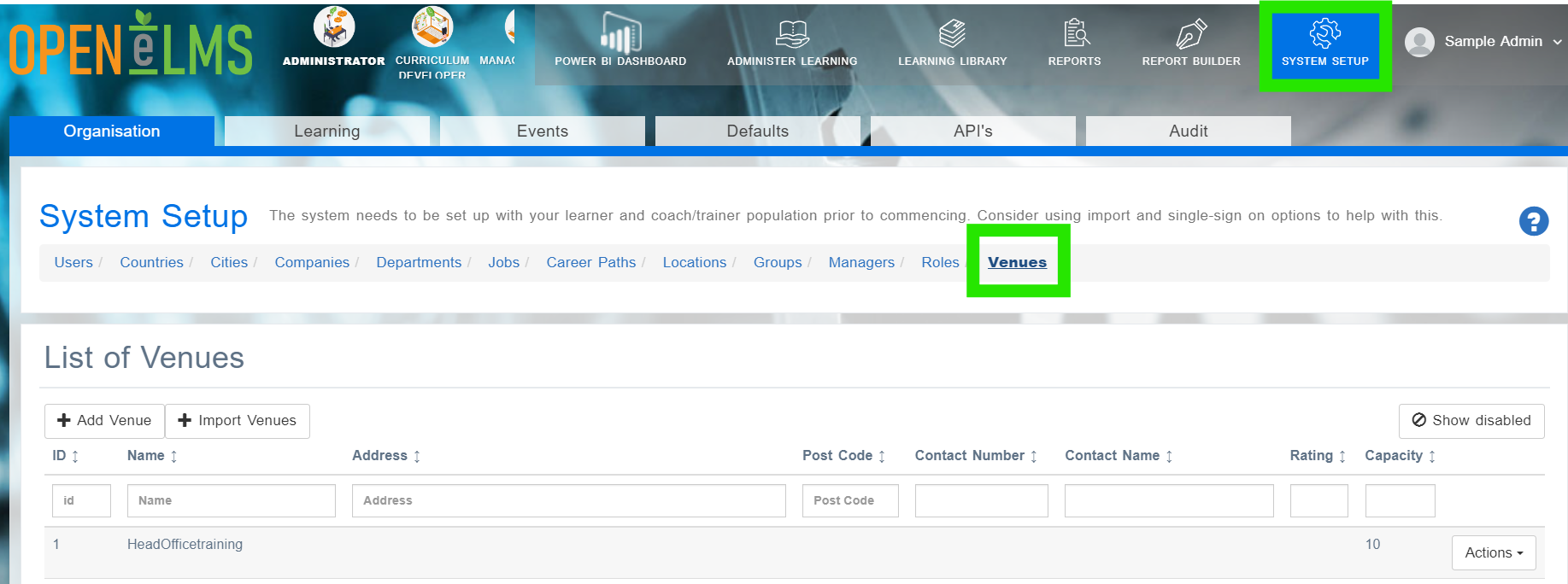This screenshot has height=584, width=1568.
Task: Click the id filter input field
Action: (81, 500)
